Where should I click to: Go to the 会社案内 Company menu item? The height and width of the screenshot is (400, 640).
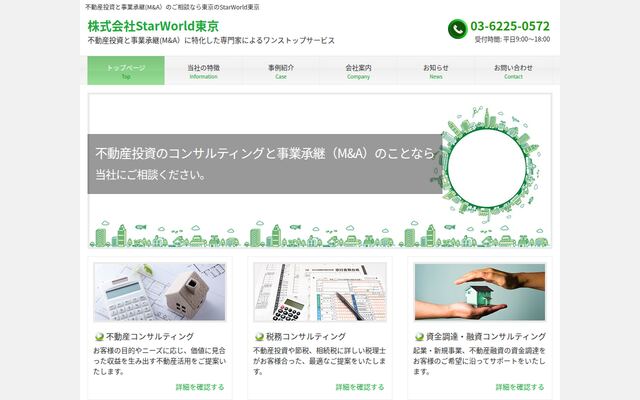[358, 71]
